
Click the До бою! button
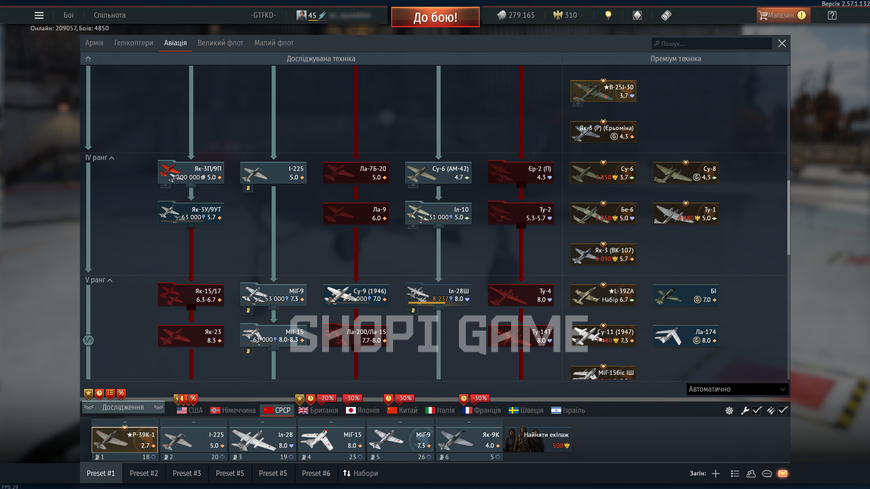click(x=435, y=17)
